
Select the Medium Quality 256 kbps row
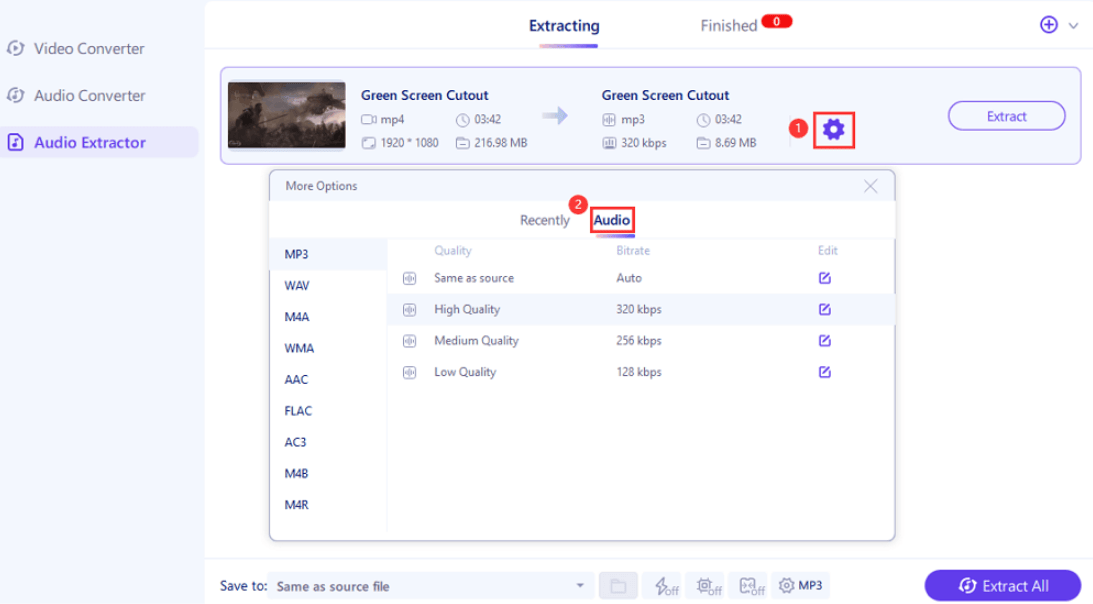(641, 341)
